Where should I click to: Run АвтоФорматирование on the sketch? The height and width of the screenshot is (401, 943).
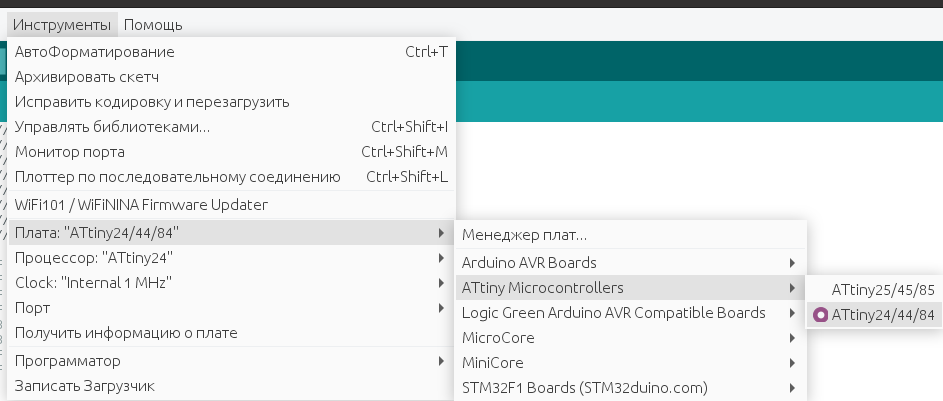point(95,52)
